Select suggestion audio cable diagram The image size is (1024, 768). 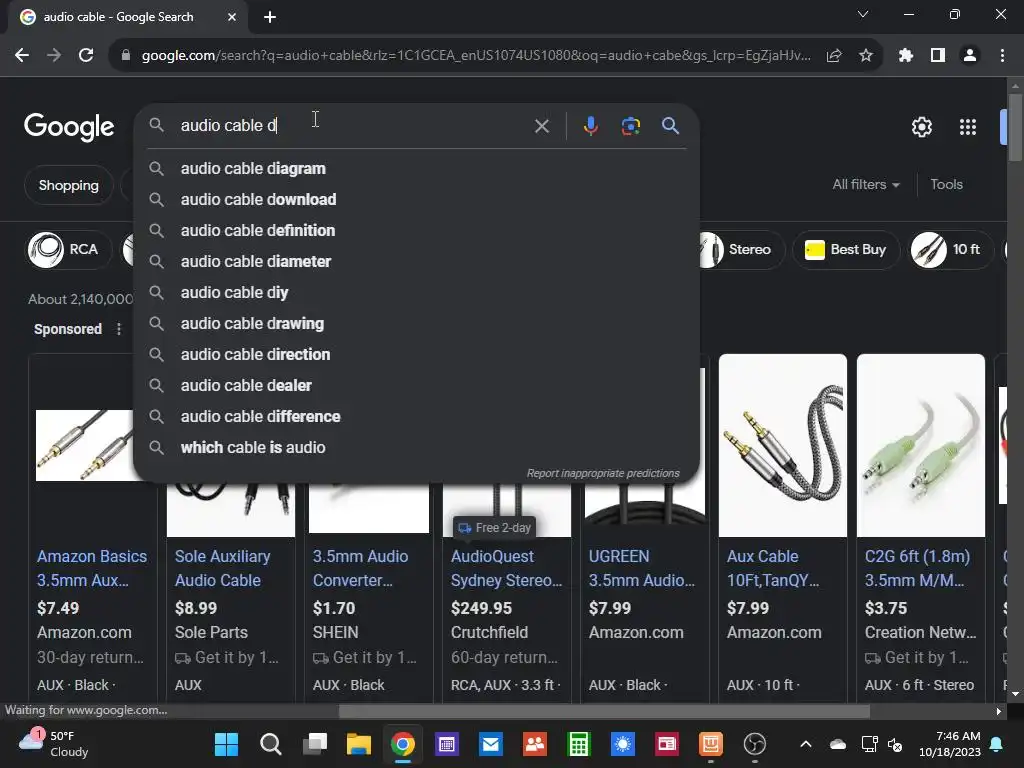pos(415,168)
